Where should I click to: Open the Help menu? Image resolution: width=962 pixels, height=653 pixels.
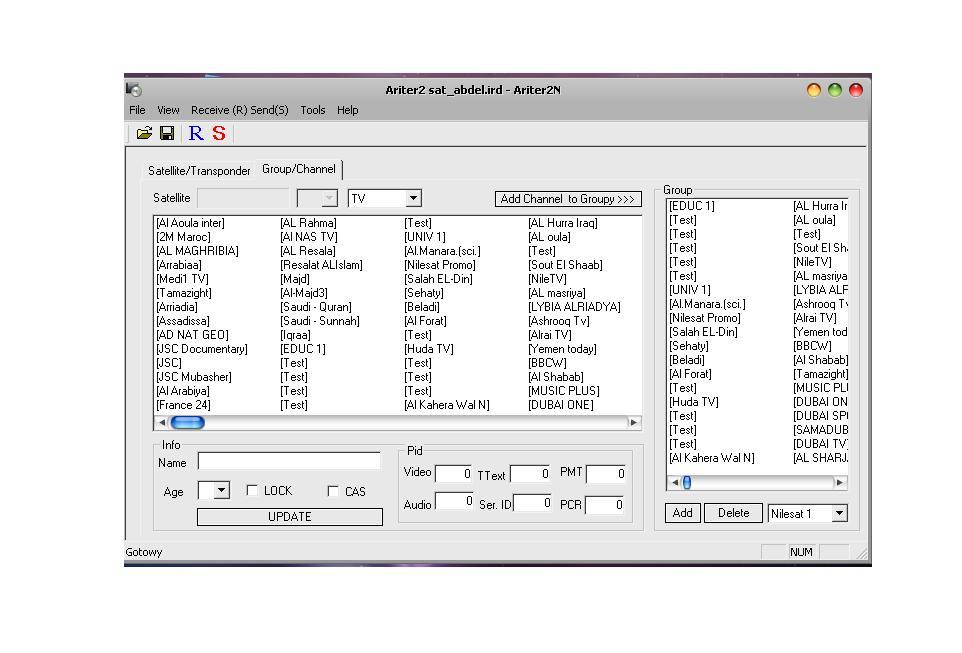coord(347,110)
